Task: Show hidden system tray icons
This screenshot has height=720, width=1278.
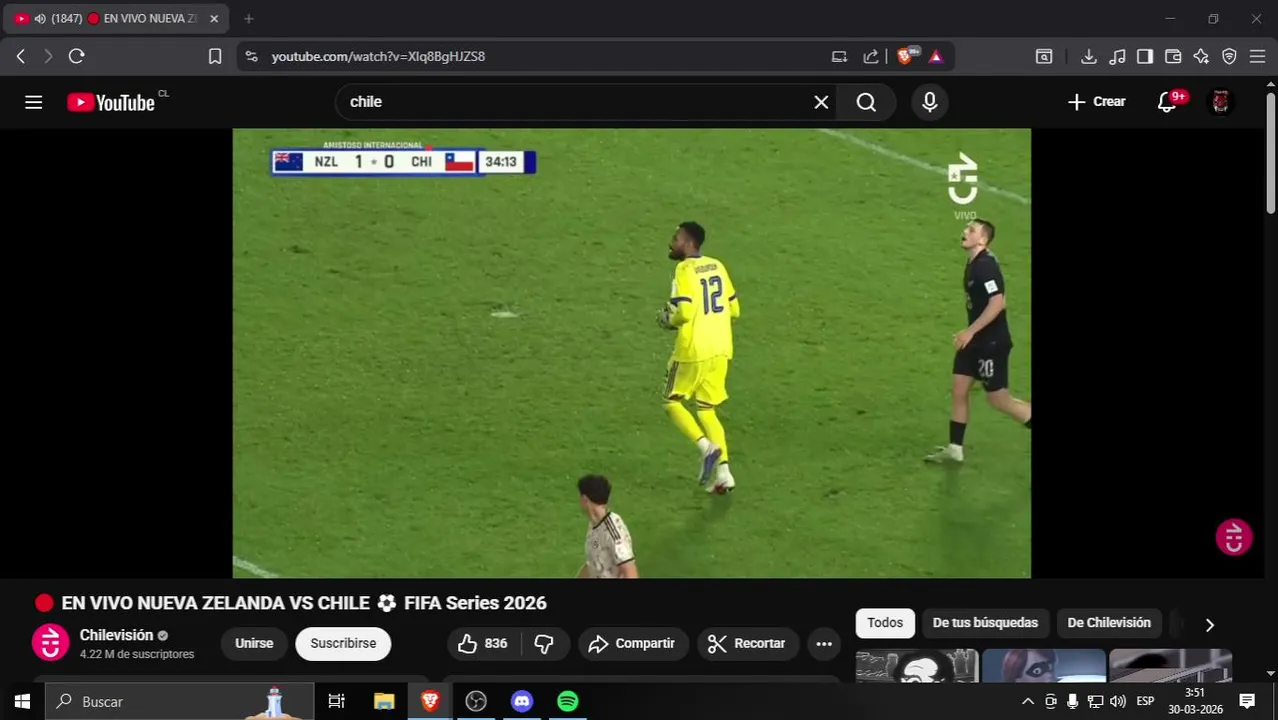Action: point(1027,701)
